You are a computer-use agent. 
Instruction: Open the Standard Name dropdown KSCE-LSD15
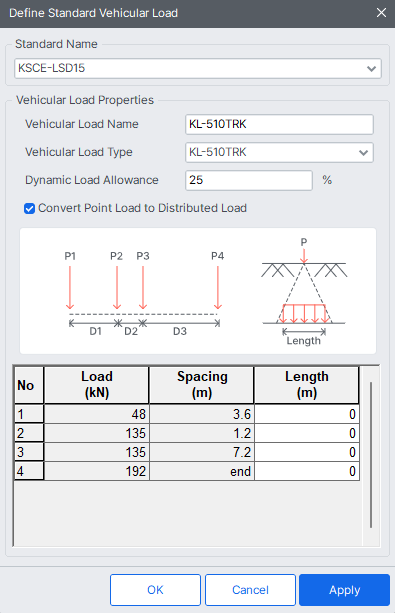coord(198,68)
